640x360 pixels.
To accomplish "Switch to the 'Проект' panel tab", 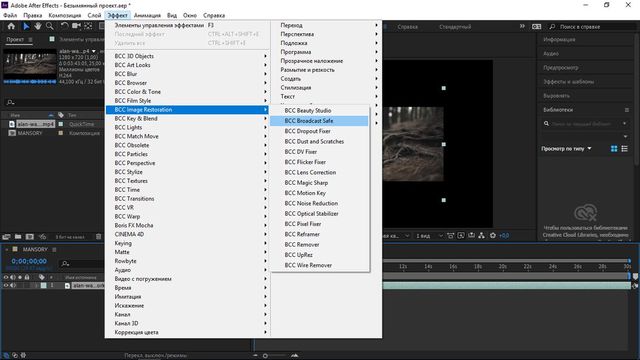I will click(15, 40).
